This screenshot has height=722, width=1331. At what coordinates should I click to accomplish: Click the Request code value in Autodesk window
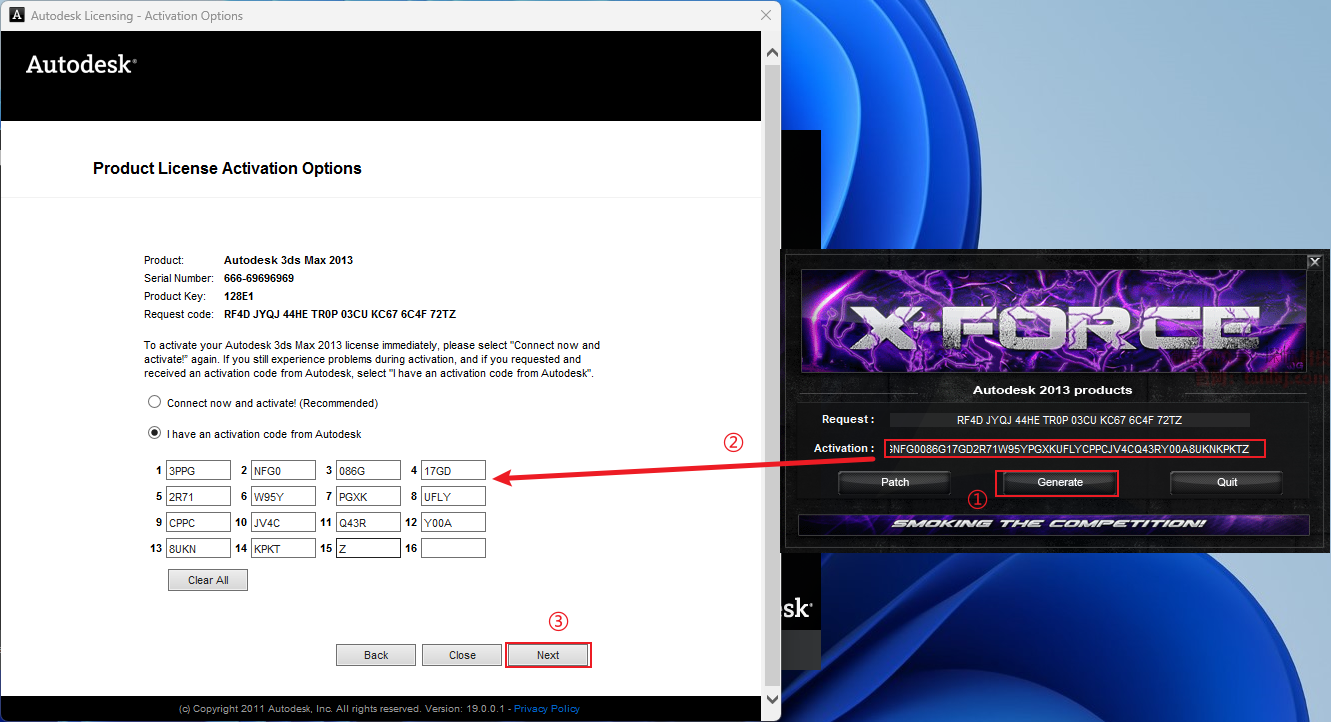tap(340, 314)
